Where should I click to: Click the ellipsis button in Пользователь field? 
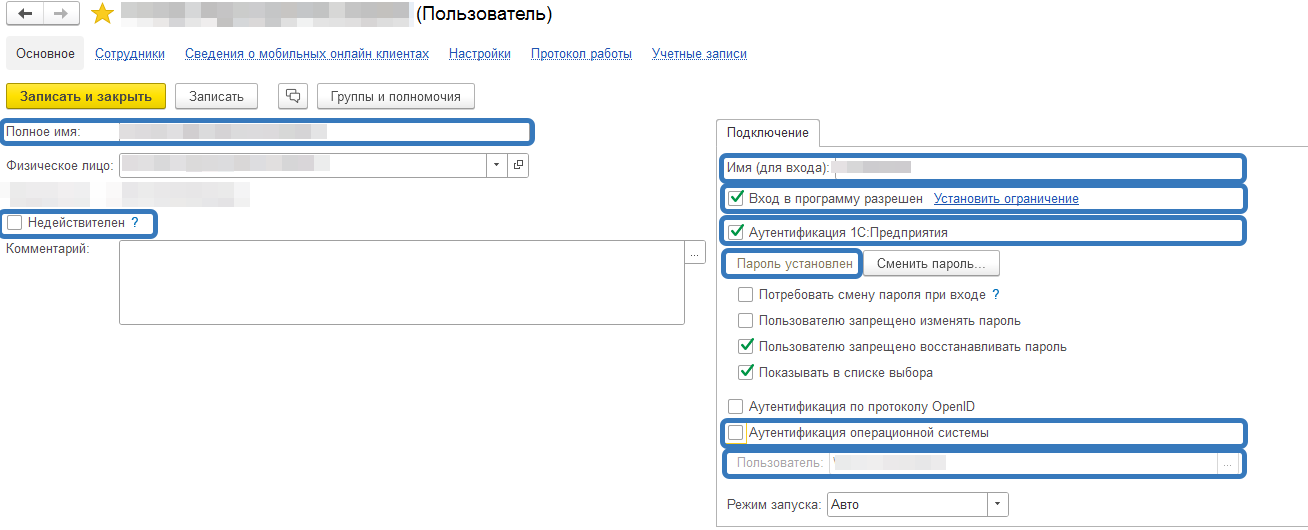[x=1228, y=462]
